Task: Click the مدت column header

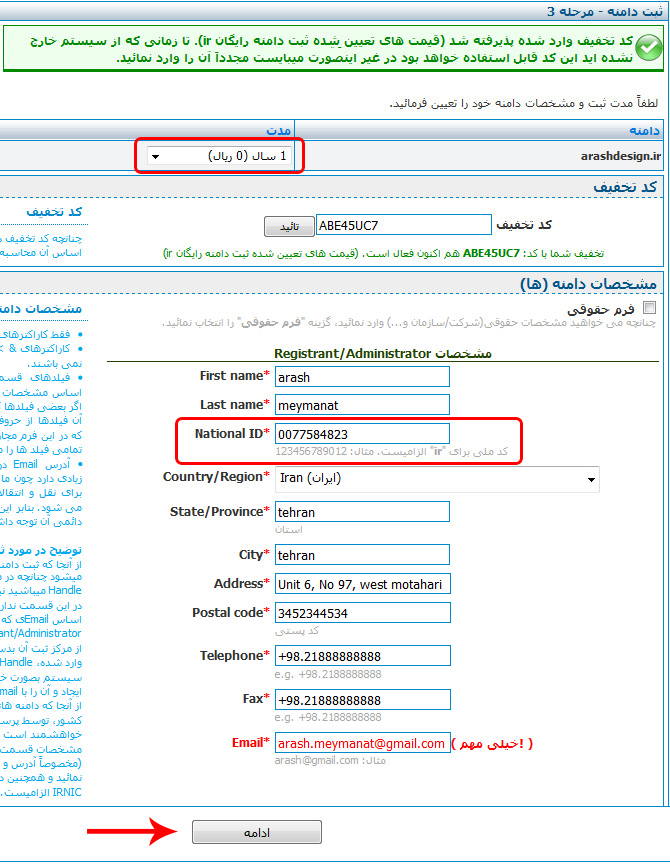Action: click(278, 131)
